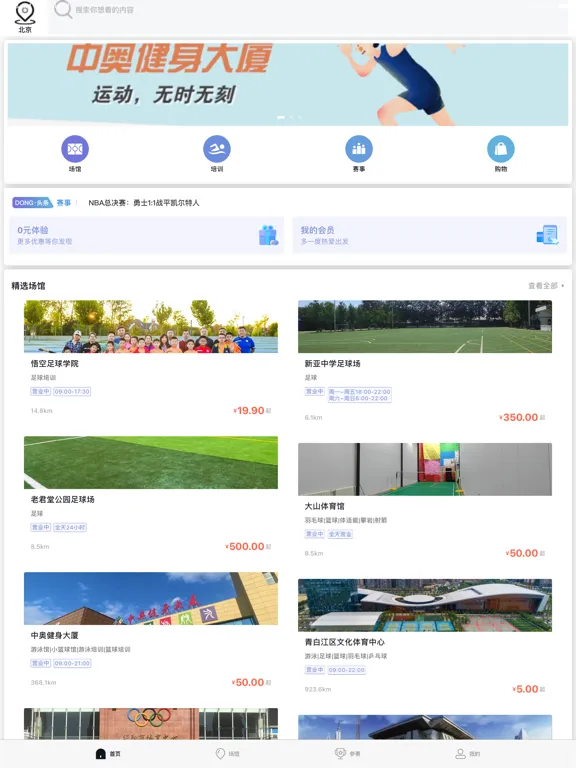Click the 精选场馆 section heading
The width and height of the screenshot is (576, 768).
(x=28, y=286)
